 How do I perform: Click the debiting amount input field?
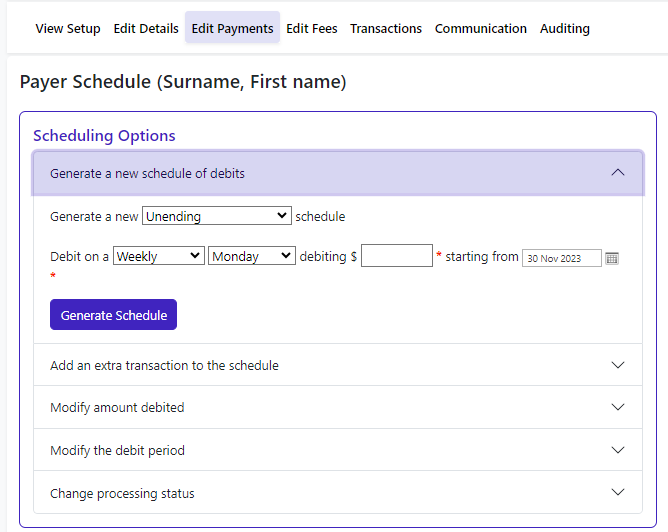396,256
